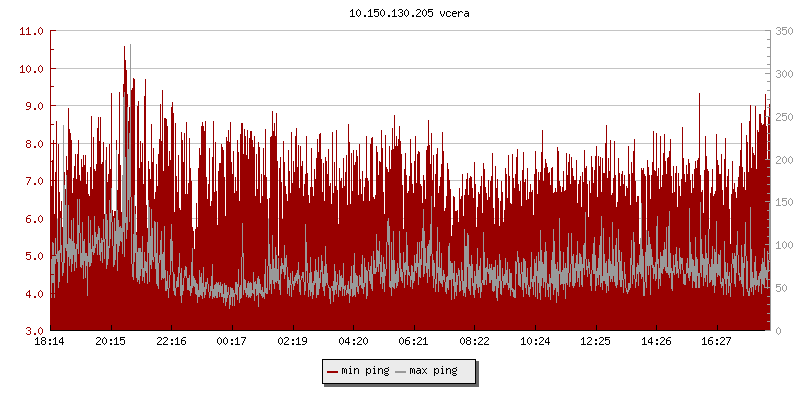Click the gray max ping legend swatch
This screenshot has height=400, width=800.
(401, 371)
